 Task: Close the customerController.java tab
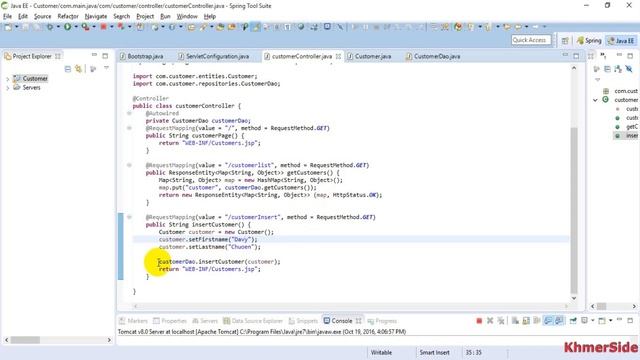(338, 56)
